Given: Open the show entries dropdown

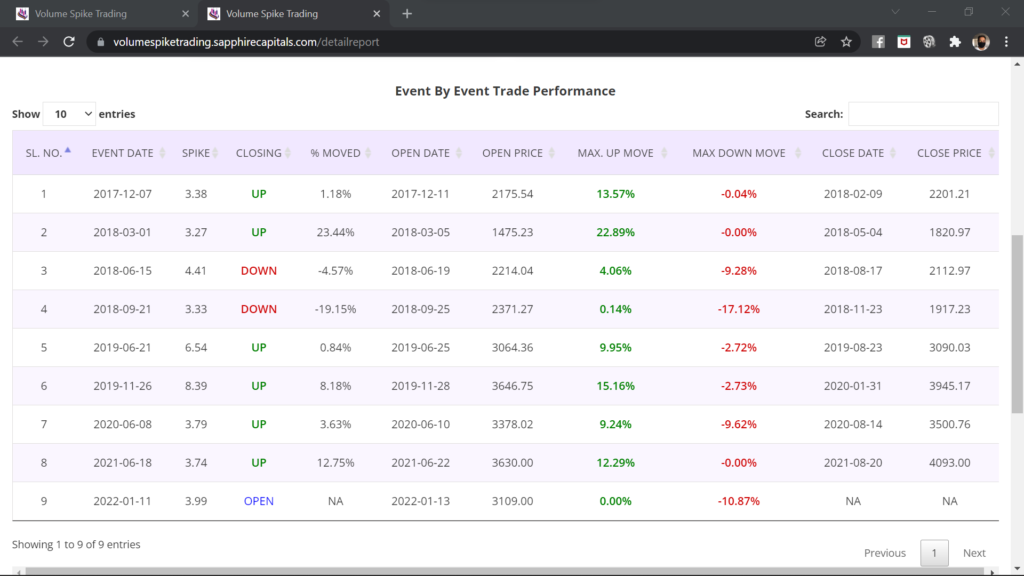Looking at the screenshot, I should coord(69,114).
